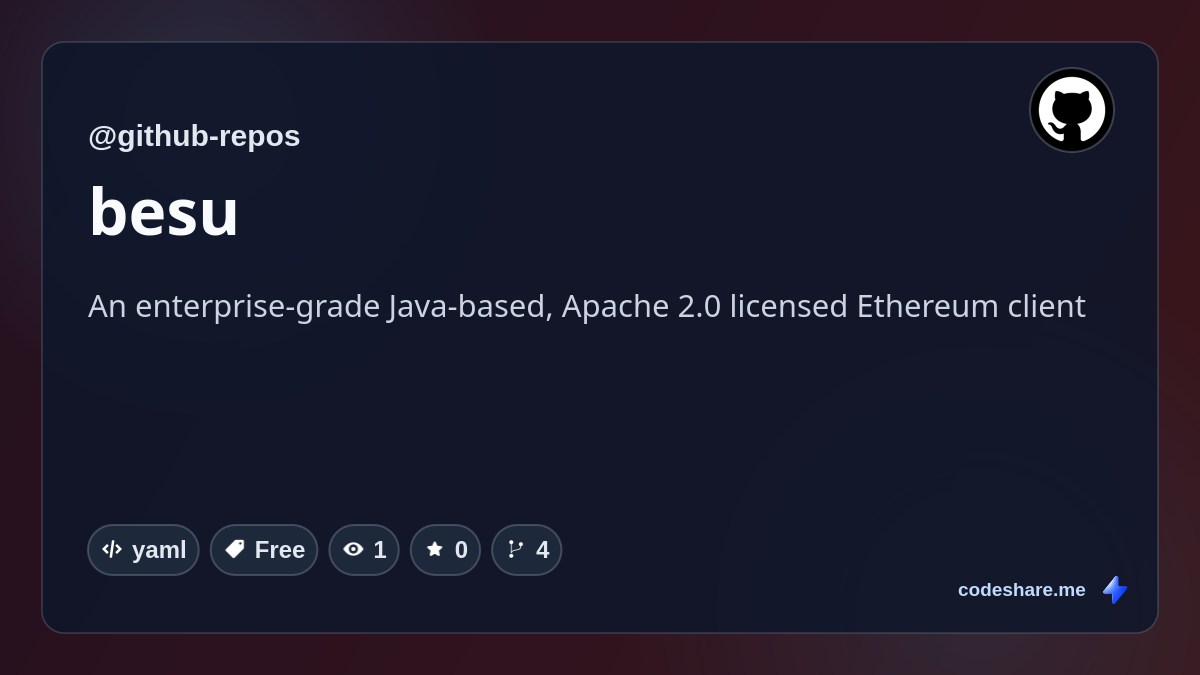This screenshot has width=1200, height=675.
Task: Click the fork count number 4
Action: [543, 550]
